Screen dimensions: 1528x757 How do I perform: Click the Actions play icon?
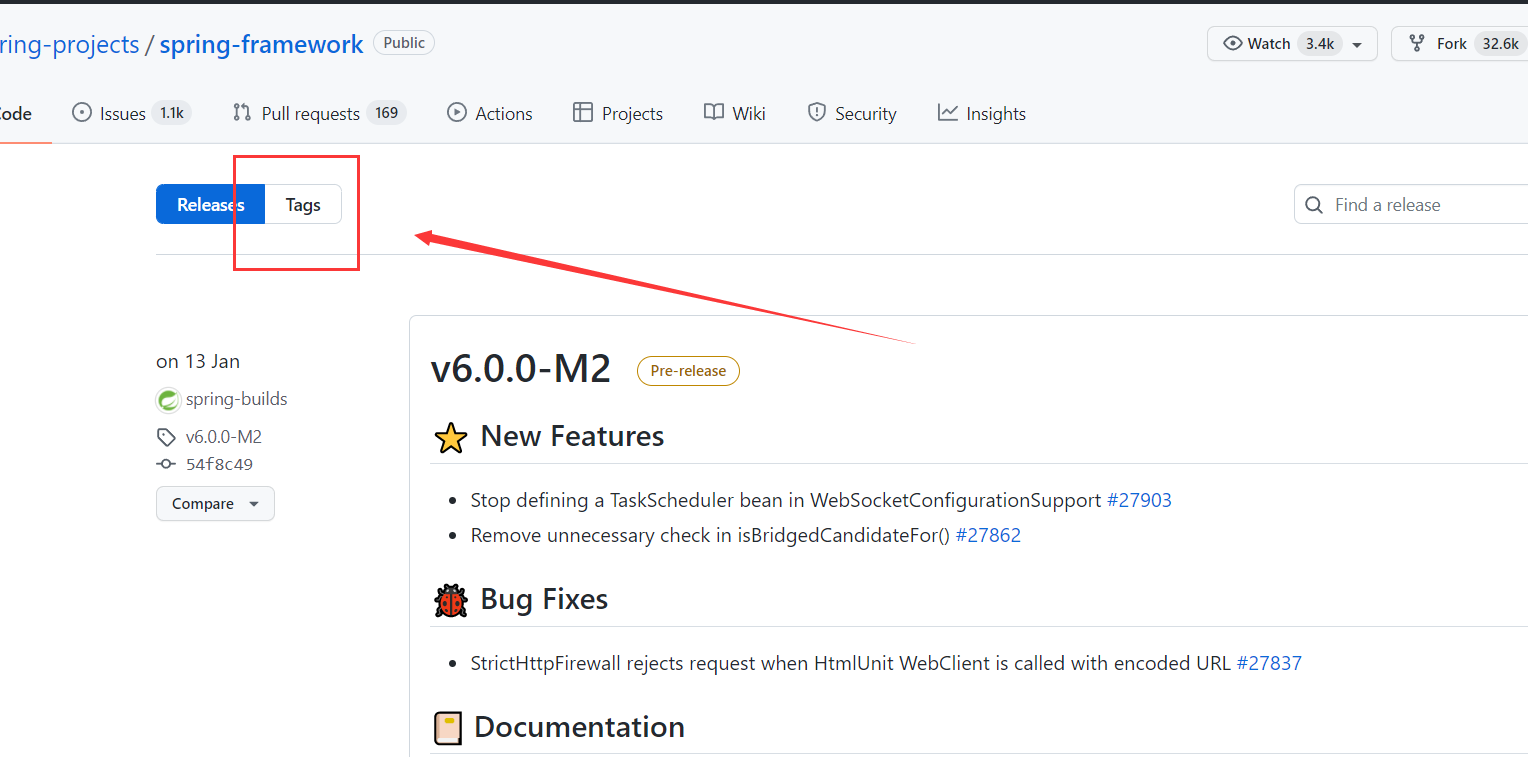coord(457,112)
